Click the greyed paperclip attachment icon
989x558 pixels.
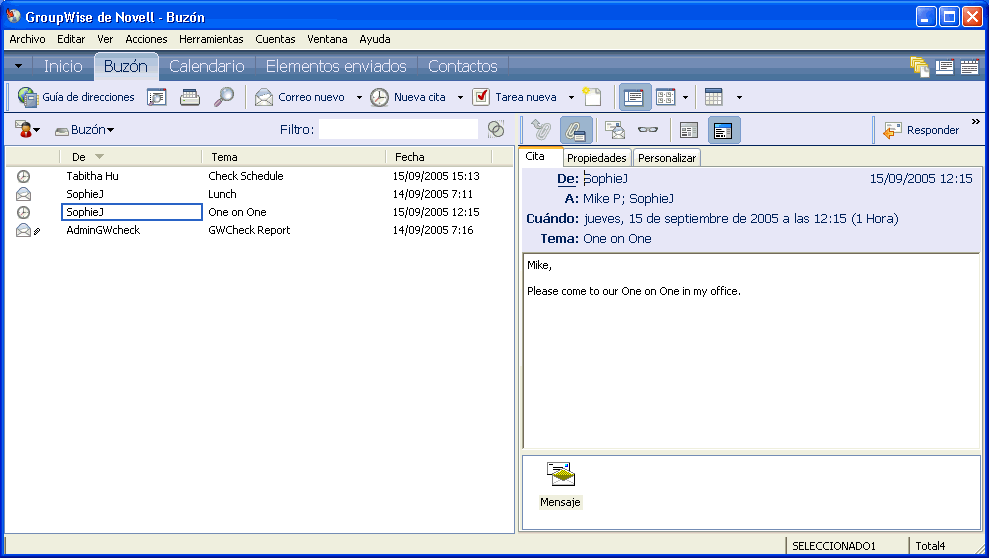(541, 130)
